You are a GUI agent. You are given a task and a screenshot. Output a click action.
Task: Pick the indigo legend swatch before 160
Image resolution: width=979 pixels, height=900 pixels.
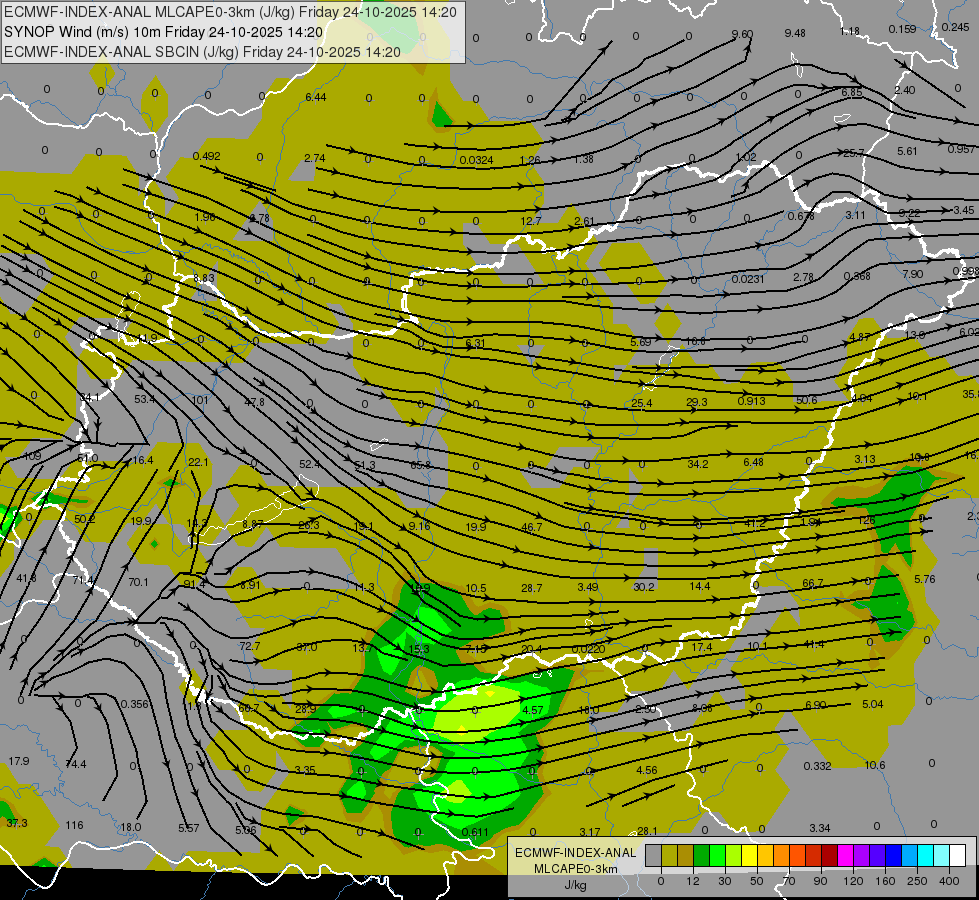(877, 855)
